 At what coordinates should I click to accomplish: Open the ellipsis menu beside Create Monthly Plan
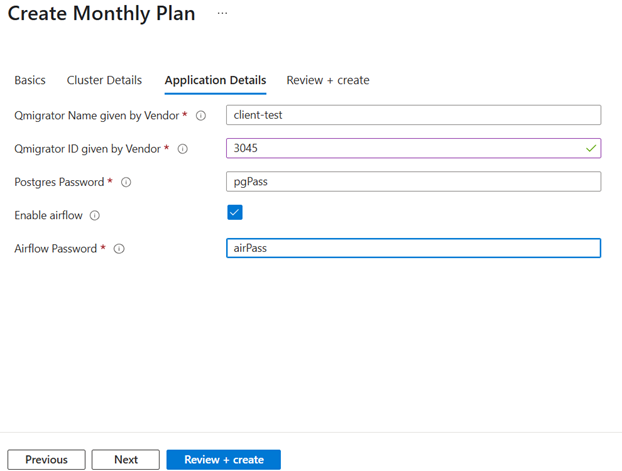pos(222,14)
